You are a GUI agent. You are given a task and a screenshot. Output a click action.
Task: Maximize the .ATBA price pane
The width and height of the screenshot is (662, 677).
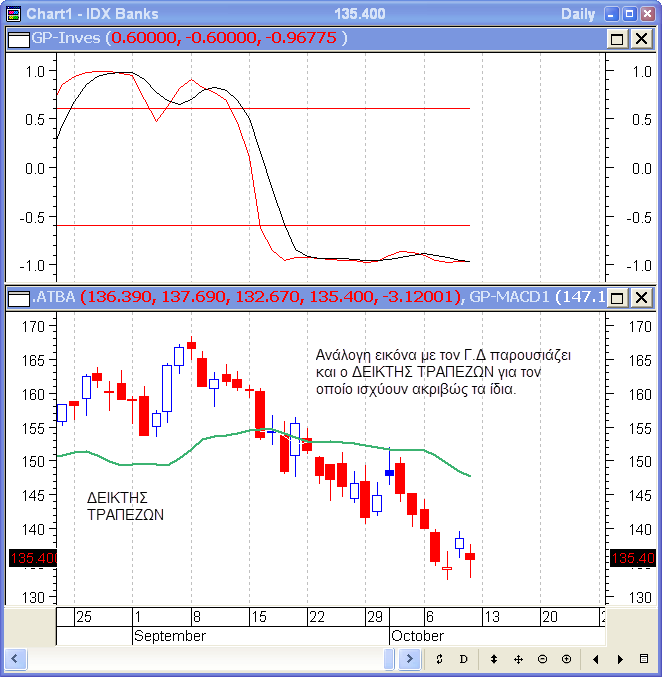point(617,297)
